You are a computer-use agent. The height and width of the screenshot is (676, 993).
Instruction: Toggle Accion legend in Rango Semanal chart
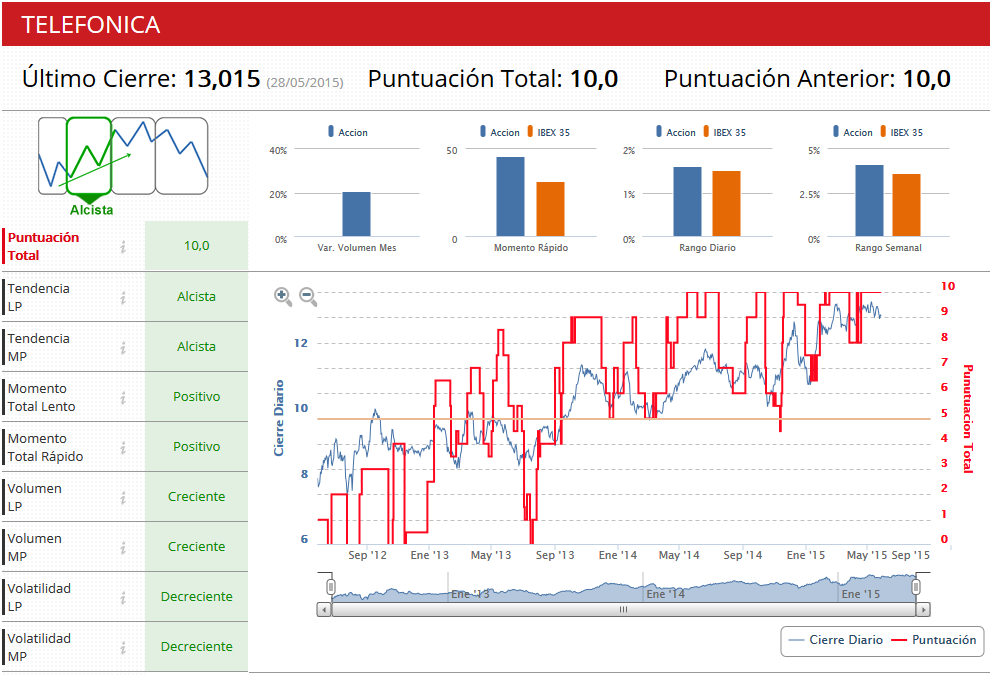[x=852, y=132]
